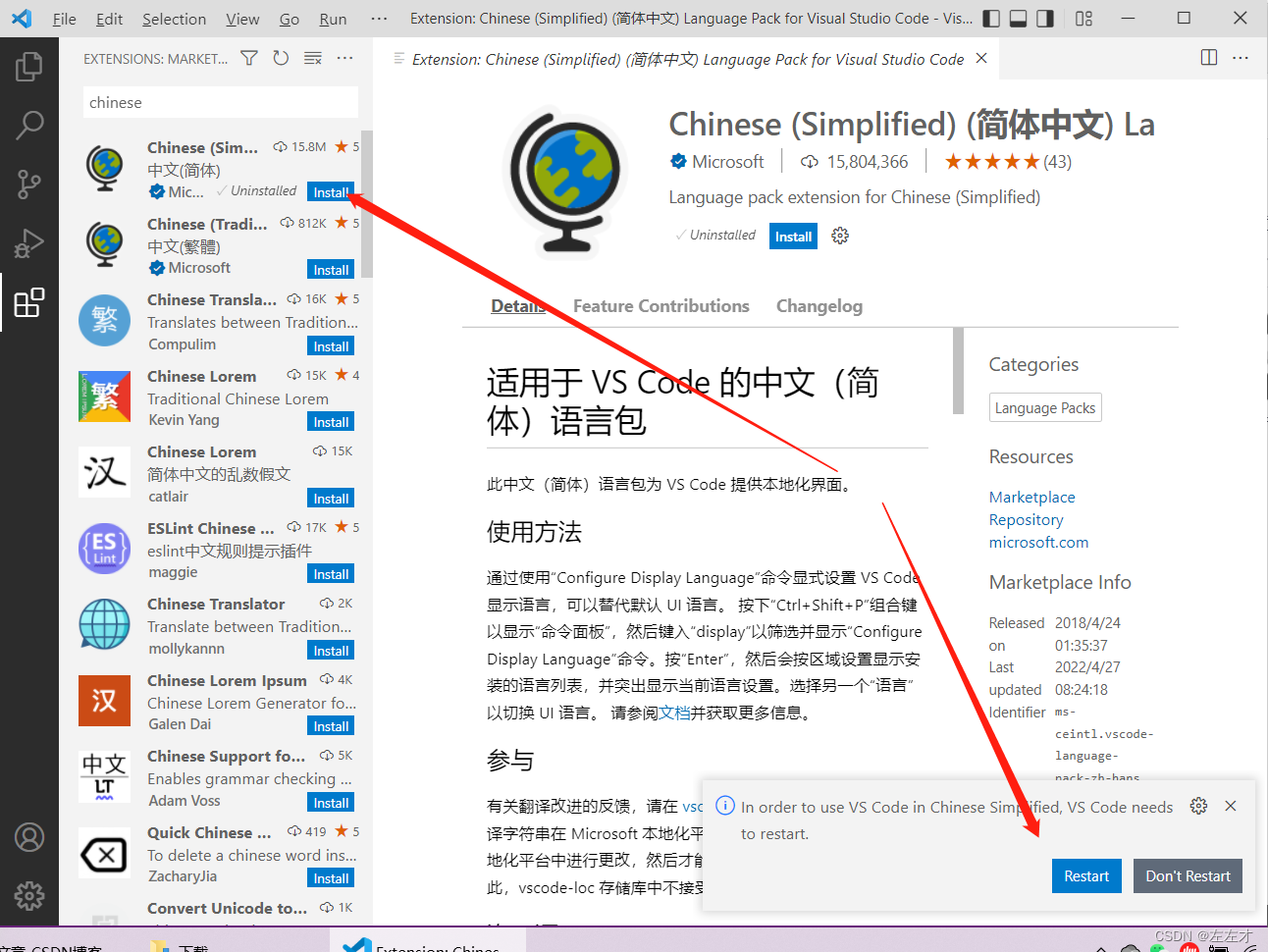The image size is (1268, 952).
Task: Open the Accounts icon in activity bar
Action: [29, 837]
